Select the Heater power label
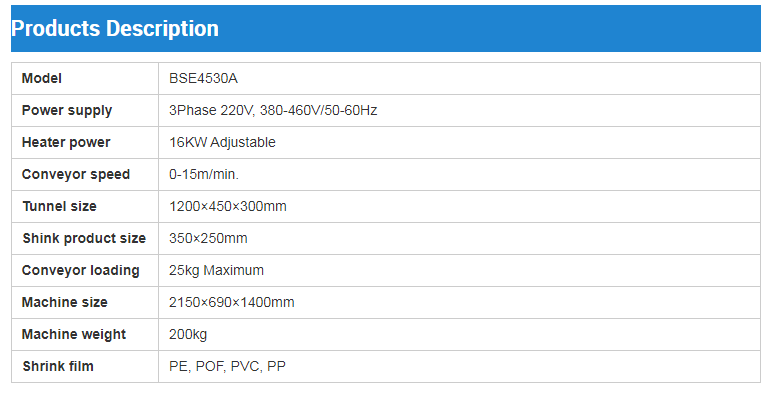Viewport: 772px width, 394px height. pyautogui.click(x=66, y=142)
